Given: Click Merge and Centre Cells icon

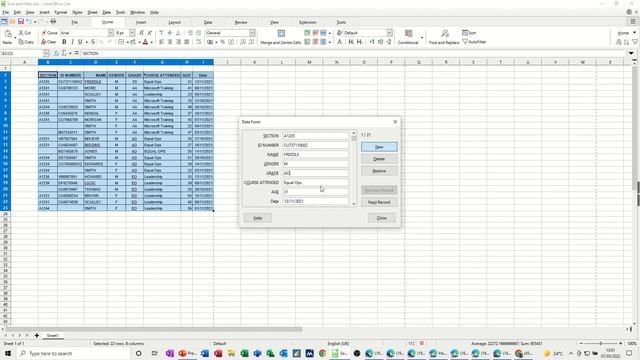Looking at the screenshot, I should pos(281,33).
